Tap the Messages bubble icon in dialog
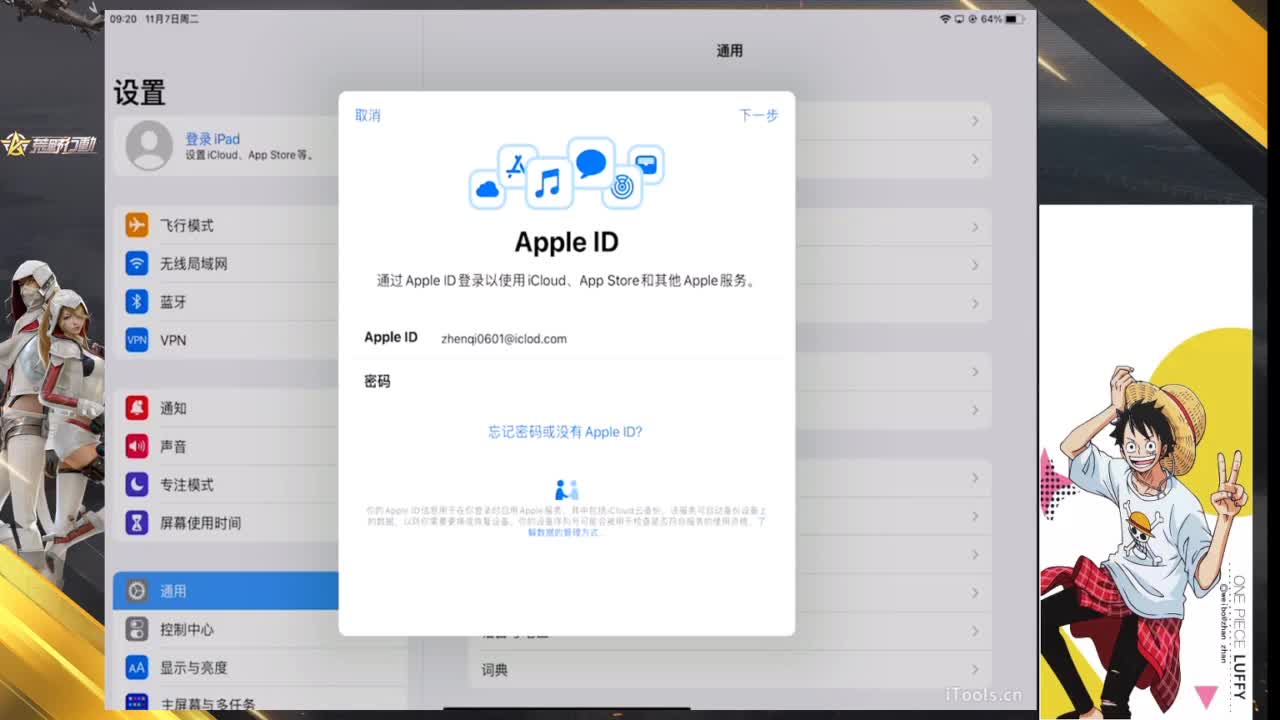This screenshot has height=720, width=1280. click(x=591, y=162)
